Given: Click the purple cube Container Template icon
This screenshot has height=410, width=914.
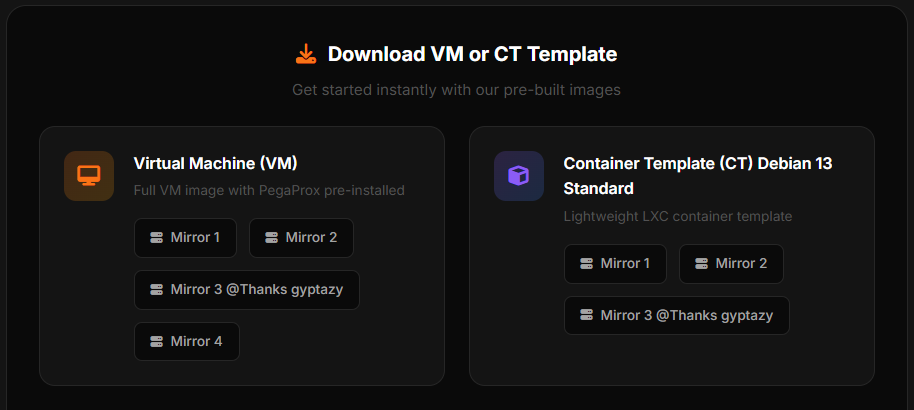Looking at the screenshot, I should (519, 176).
